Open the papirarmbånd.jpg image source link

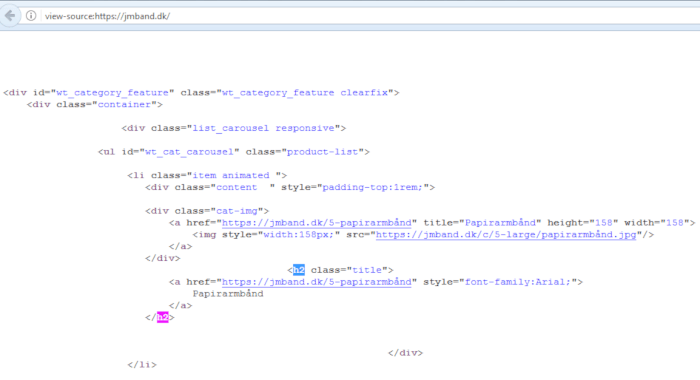click(x=506, y=234)
